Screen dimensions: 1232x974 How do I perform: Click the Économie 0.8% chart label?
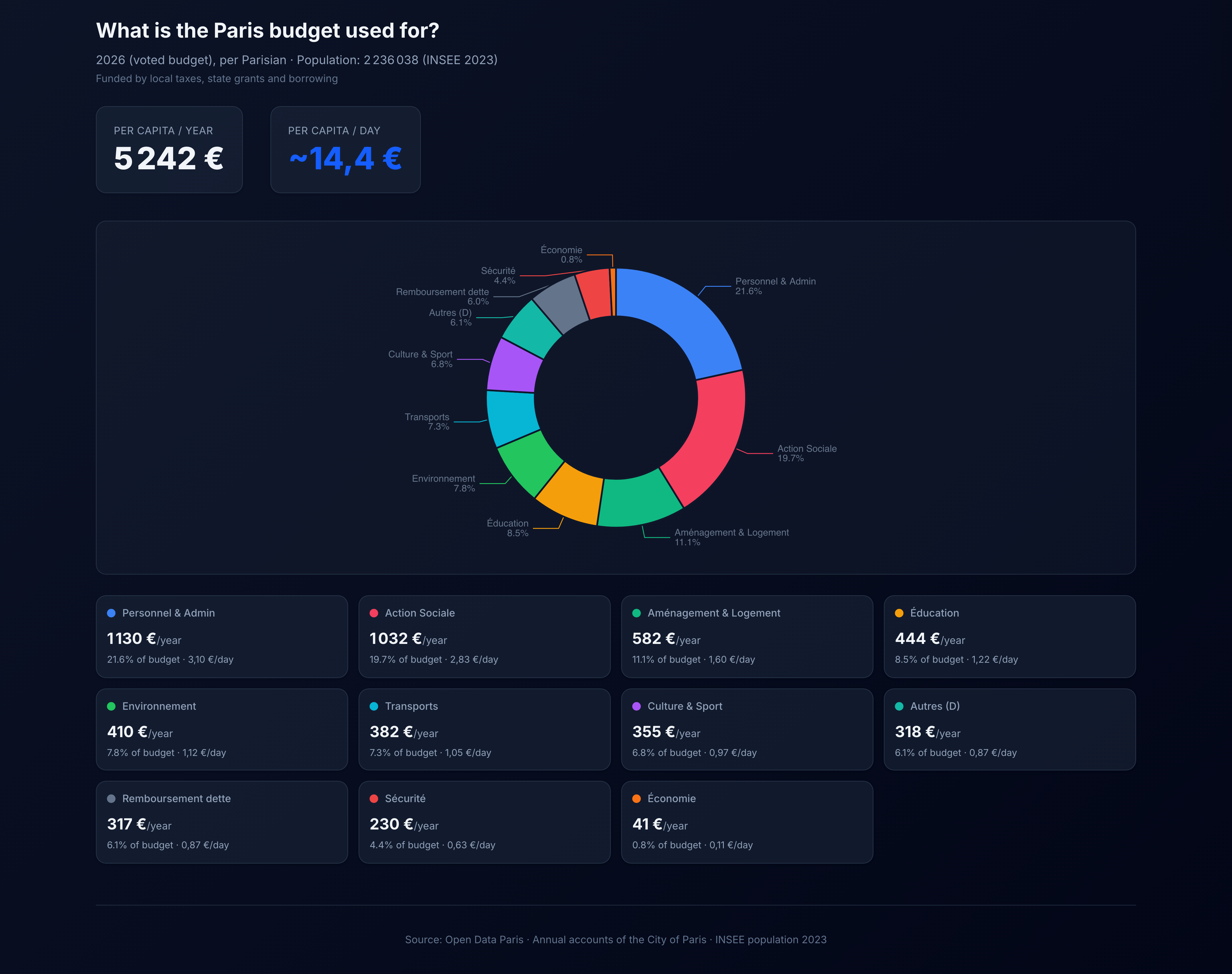coord(562,254)
